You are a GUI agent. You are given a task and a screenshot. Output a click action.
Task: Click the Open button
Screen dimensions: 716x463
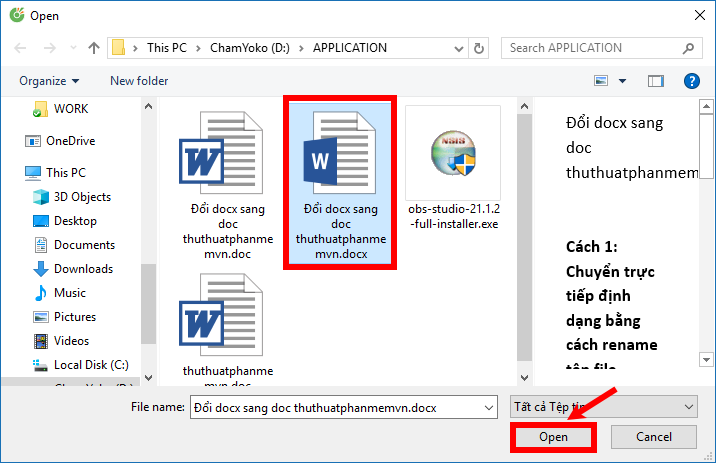coord(553,437)
